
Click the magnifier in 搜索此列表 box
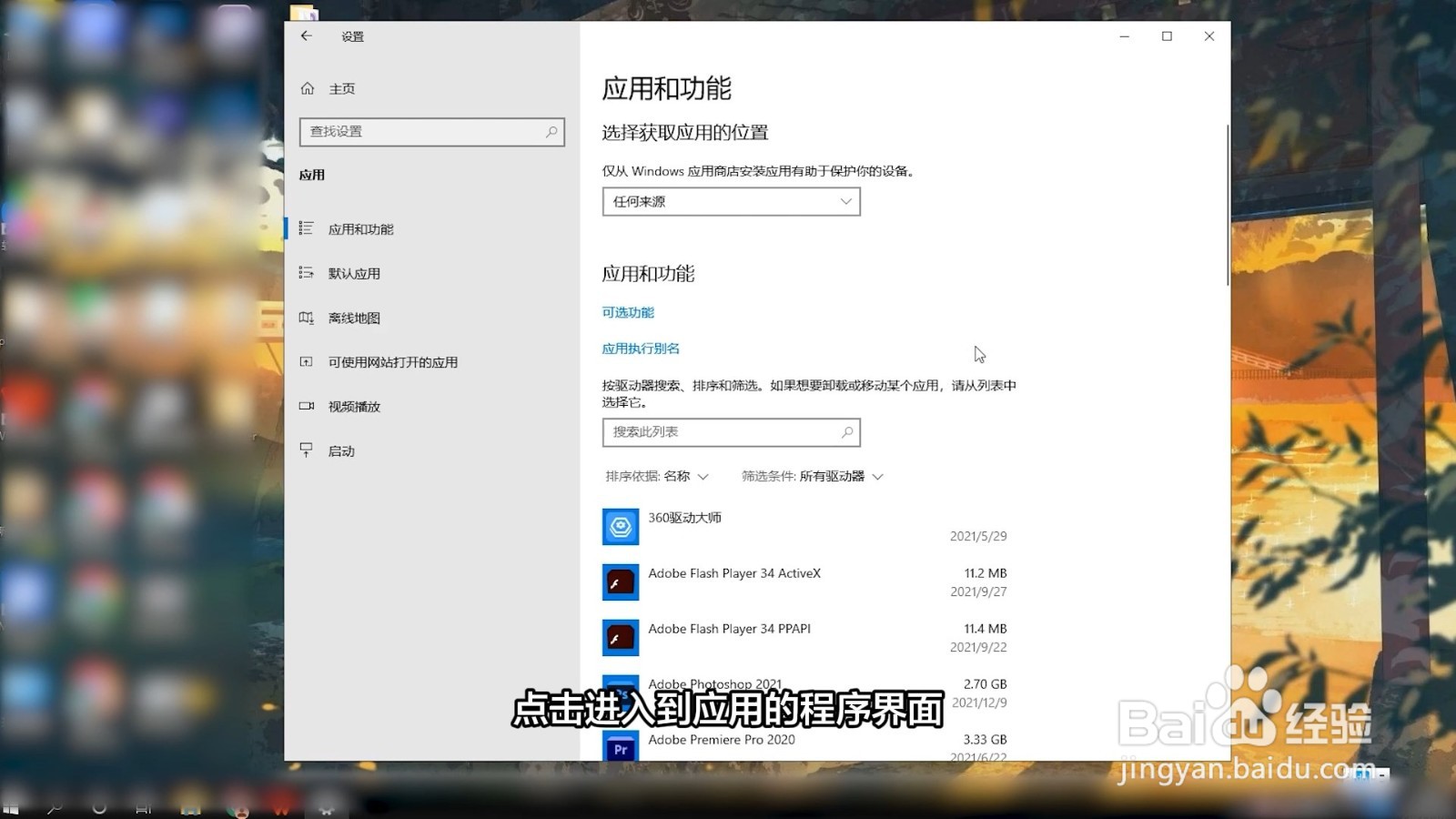847,432
